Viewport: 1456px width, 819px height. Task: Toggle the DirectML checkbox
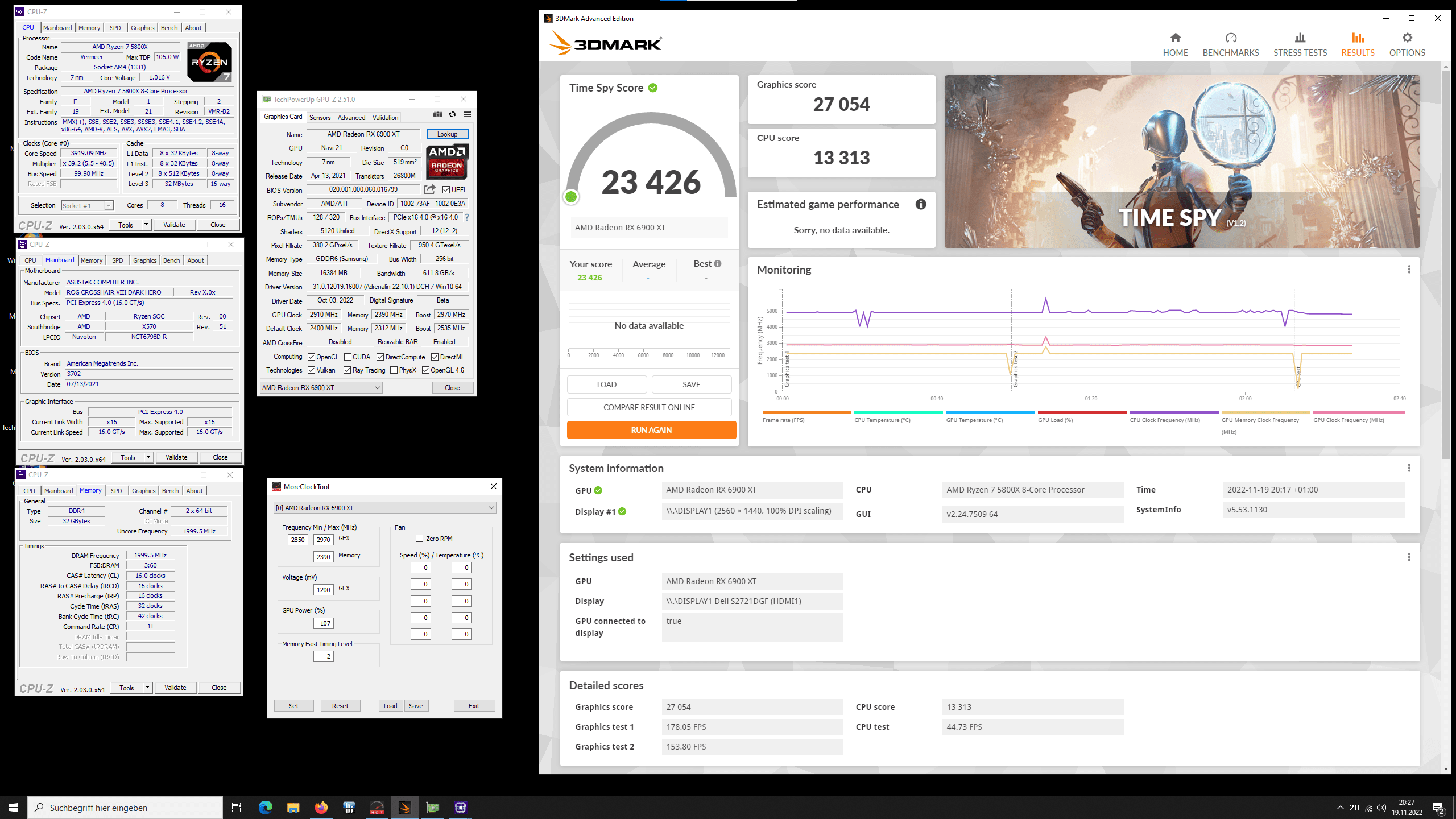point(435,357)
